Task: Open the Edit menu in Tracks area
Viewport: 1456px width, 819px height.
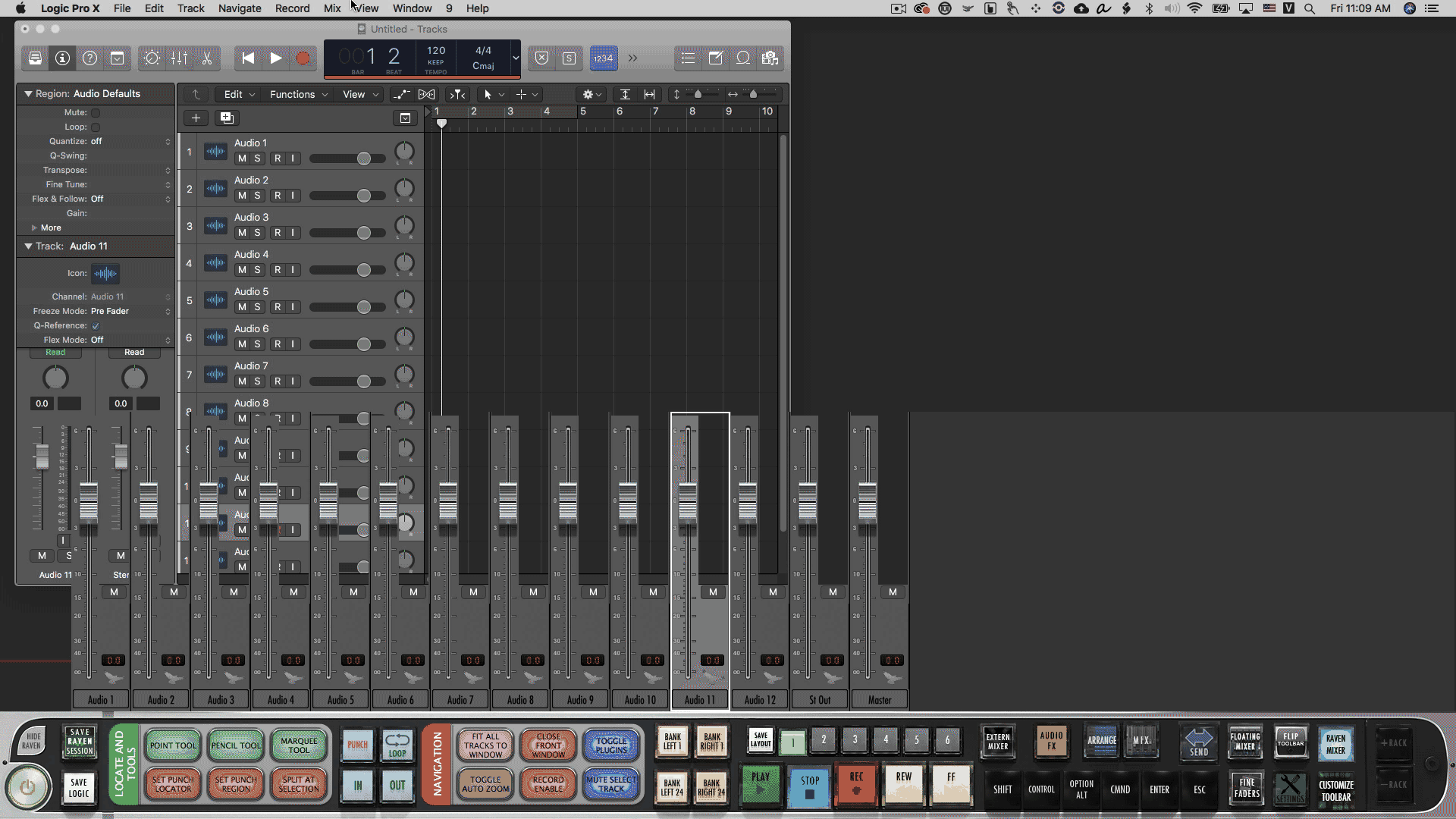Action: pyautogui.click(x=239, y=95)
